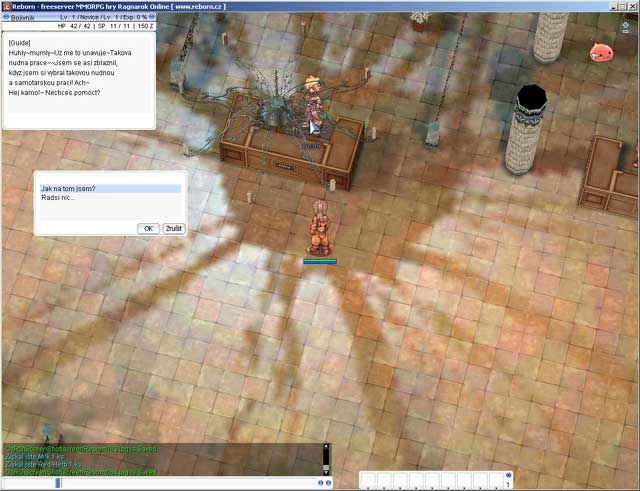Click the OK button in dialog
Viewport: 640px width, 491px height.
coord(148,228)
